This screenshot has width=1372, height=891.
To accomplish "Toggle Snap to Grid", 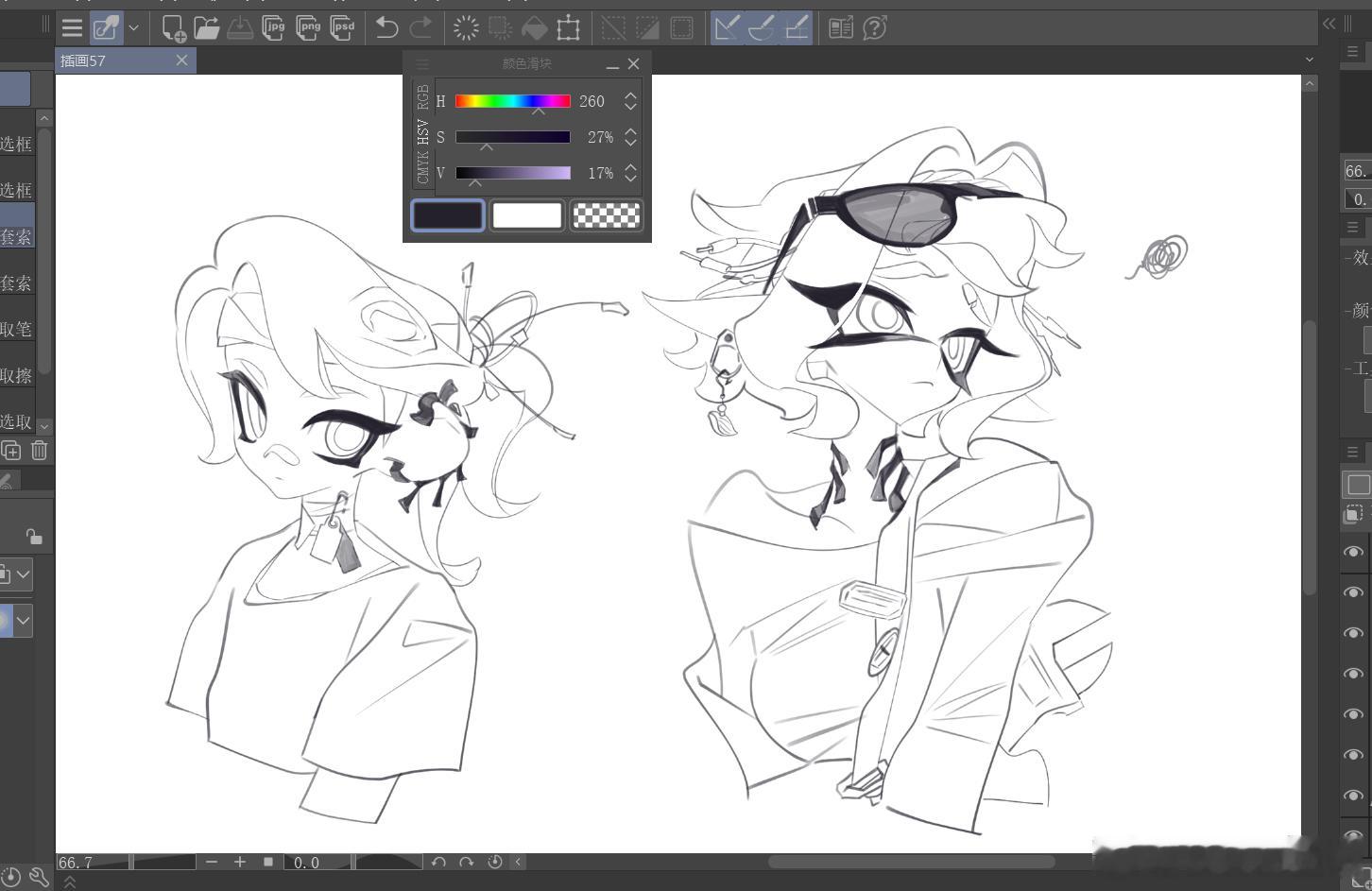I will coord(797,28).
